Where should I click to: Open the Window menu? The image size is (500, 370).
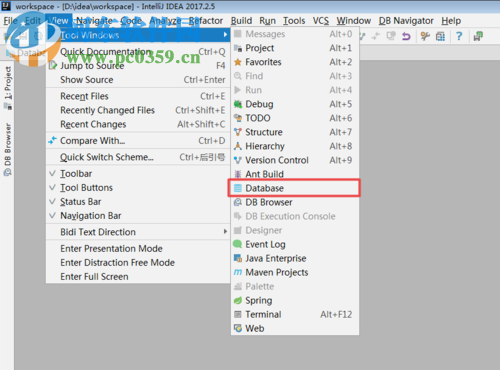point(353,21)
